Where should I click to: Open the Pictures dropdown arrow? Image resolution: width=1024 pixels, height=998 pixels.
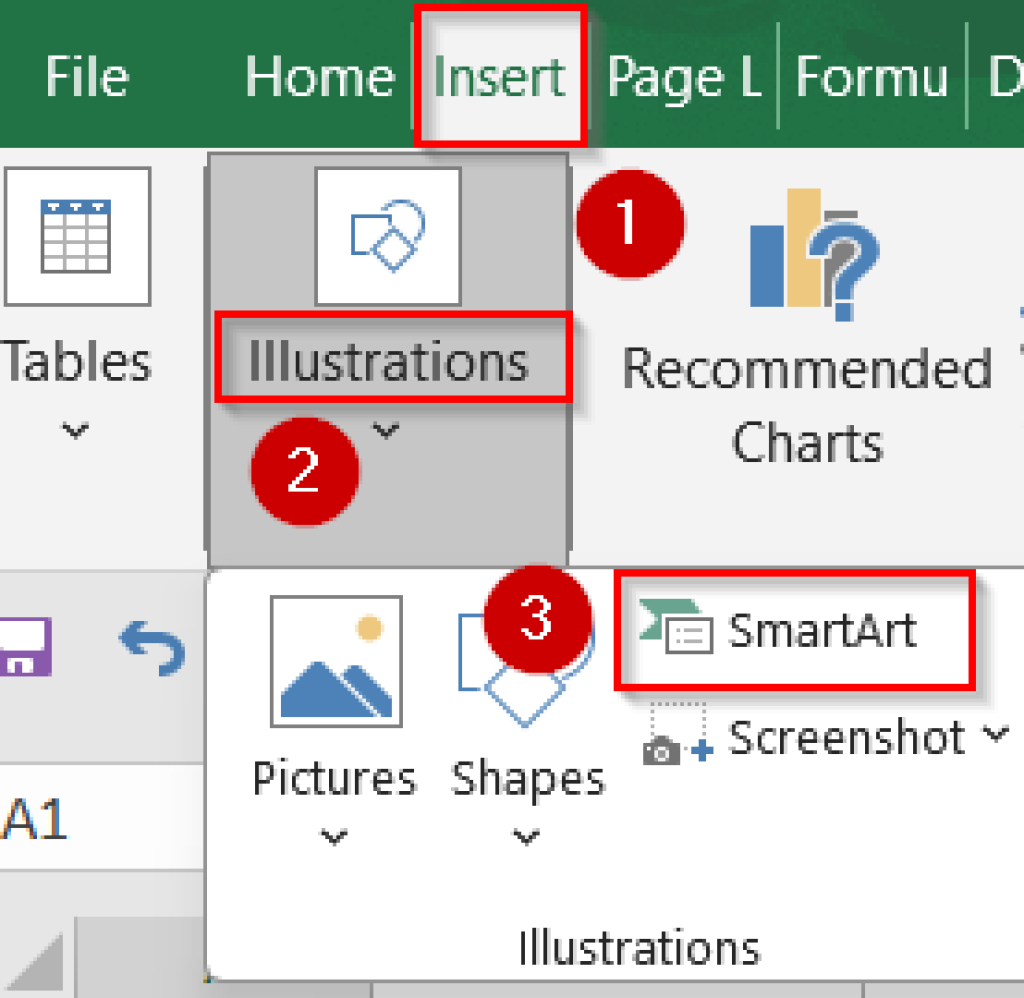click(x=333, y=837)
